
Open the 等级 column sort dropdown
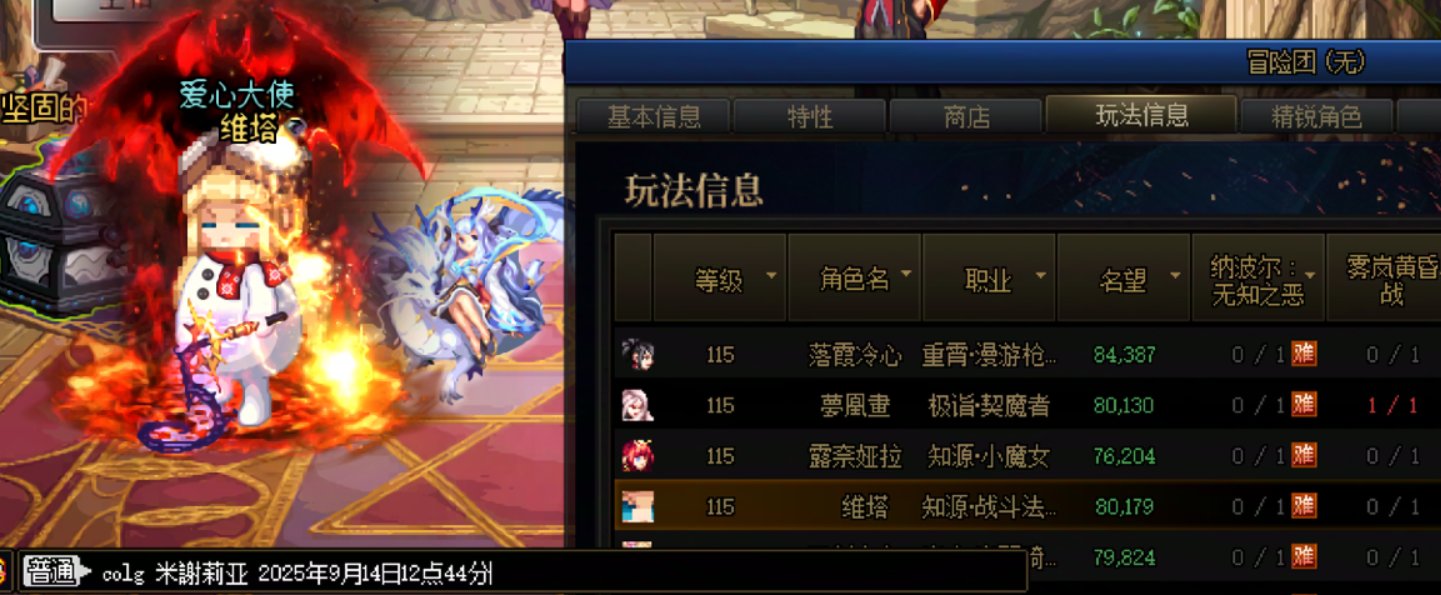click(x=771, y=275)
